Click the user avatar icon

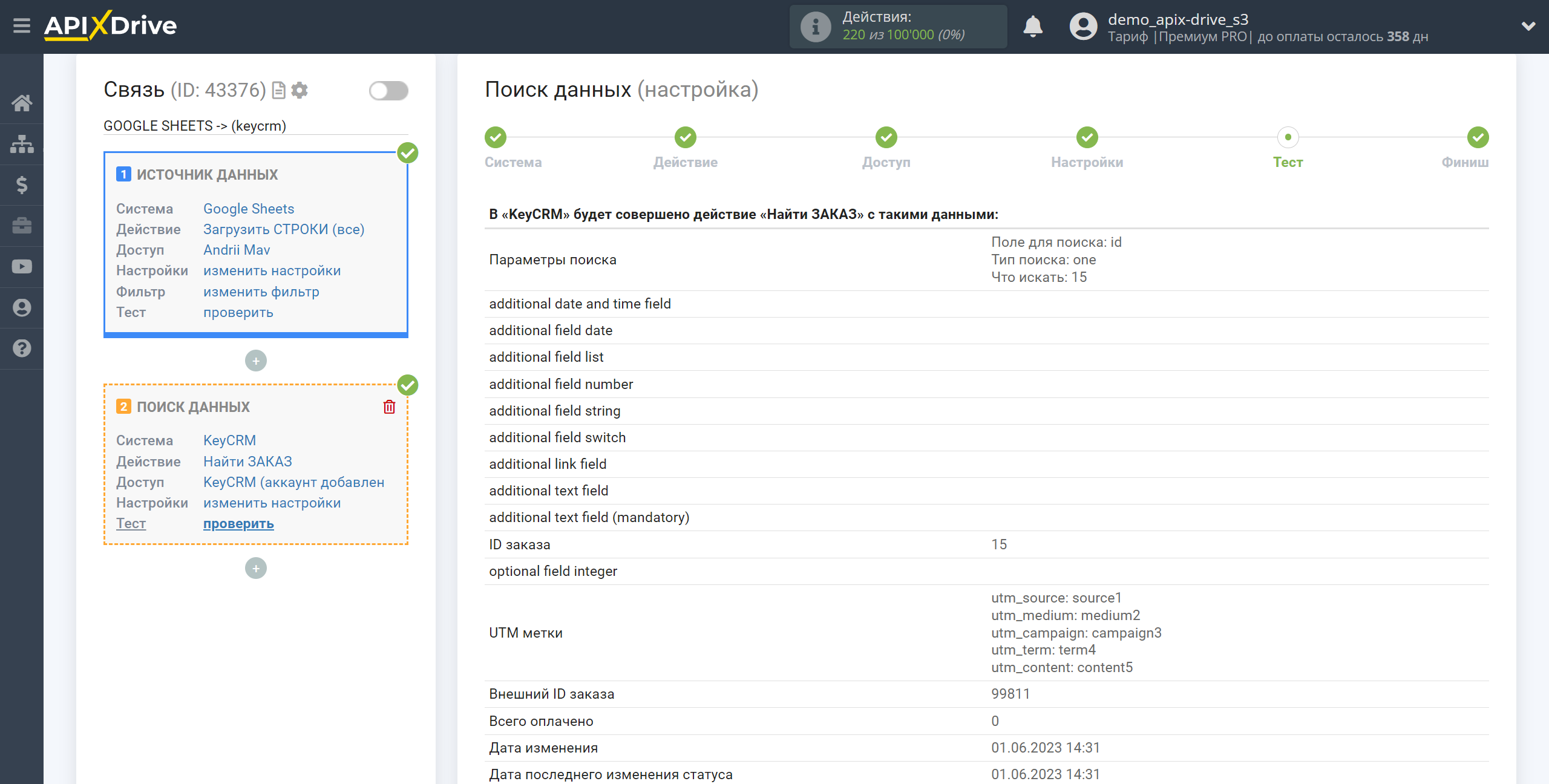pos(1083,27)
